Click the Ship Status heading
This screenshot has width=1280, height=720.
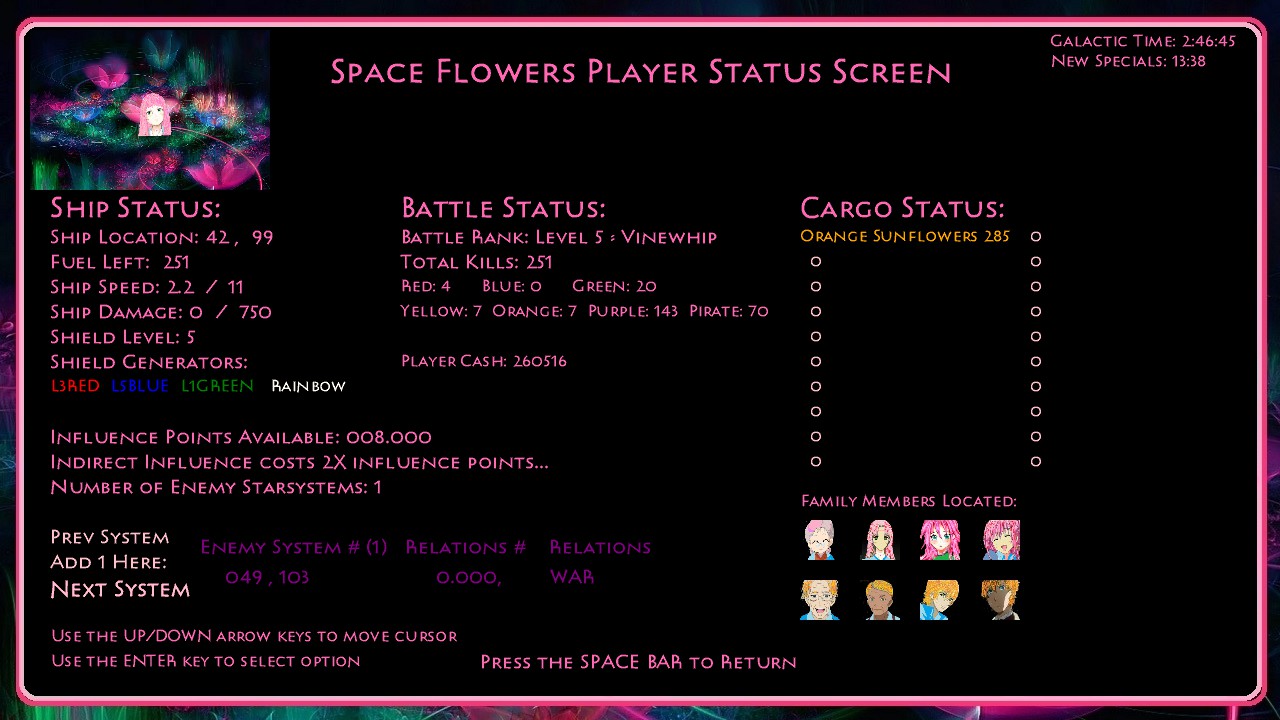tap(135, 208)
